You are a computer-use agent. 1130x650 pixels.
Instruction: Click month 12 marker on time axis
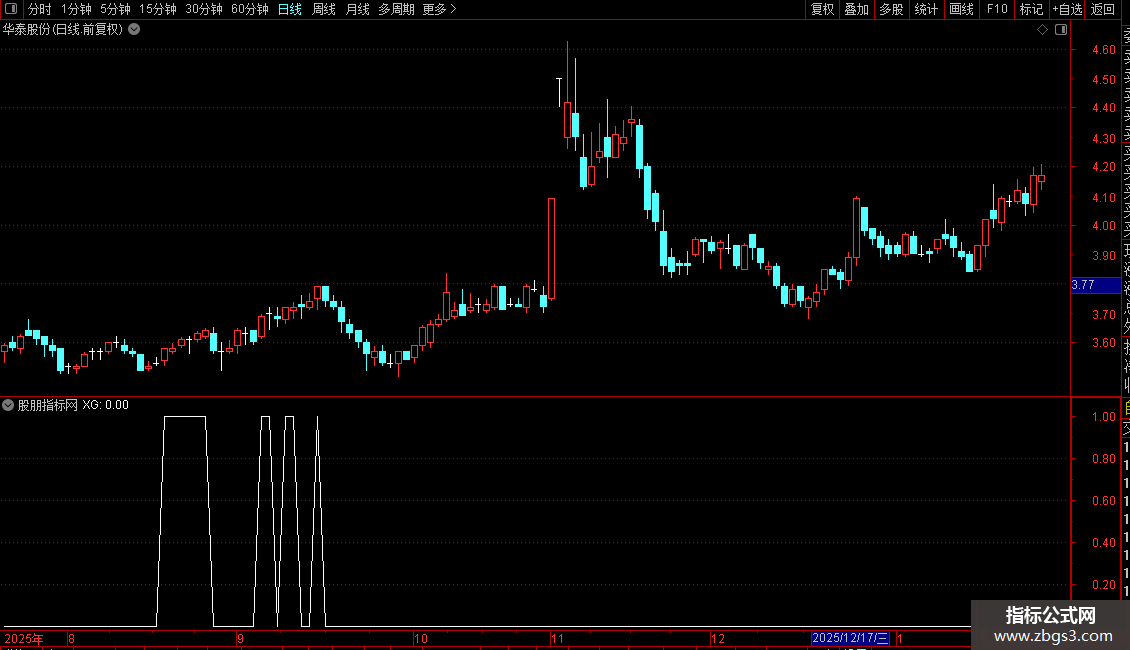coord(718,638)
